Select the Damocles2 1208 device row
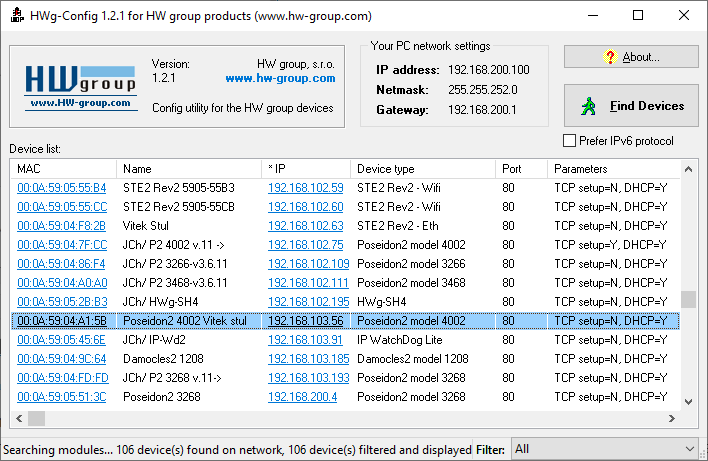708x461 pixels. [x=345, y=359]
